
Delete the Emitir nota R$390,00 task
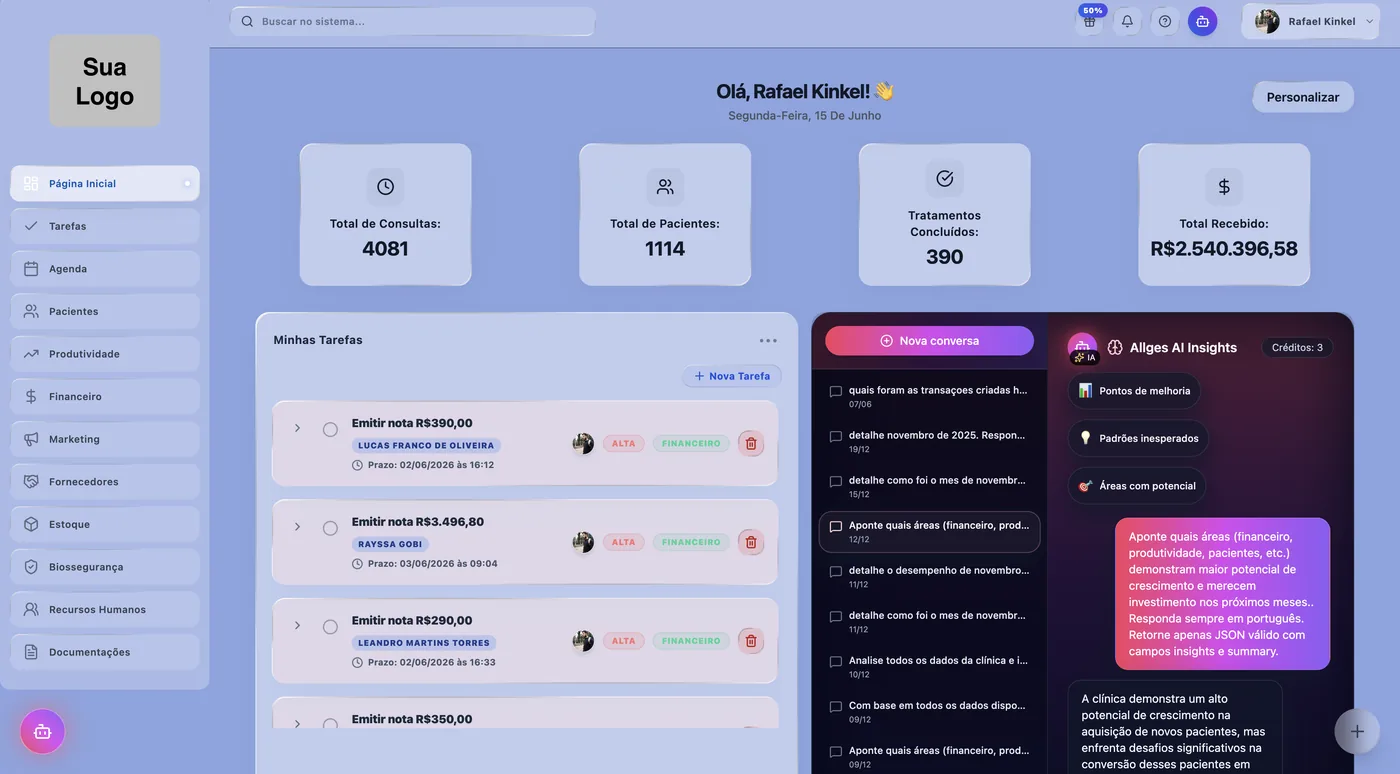click(x=751, y=444)
